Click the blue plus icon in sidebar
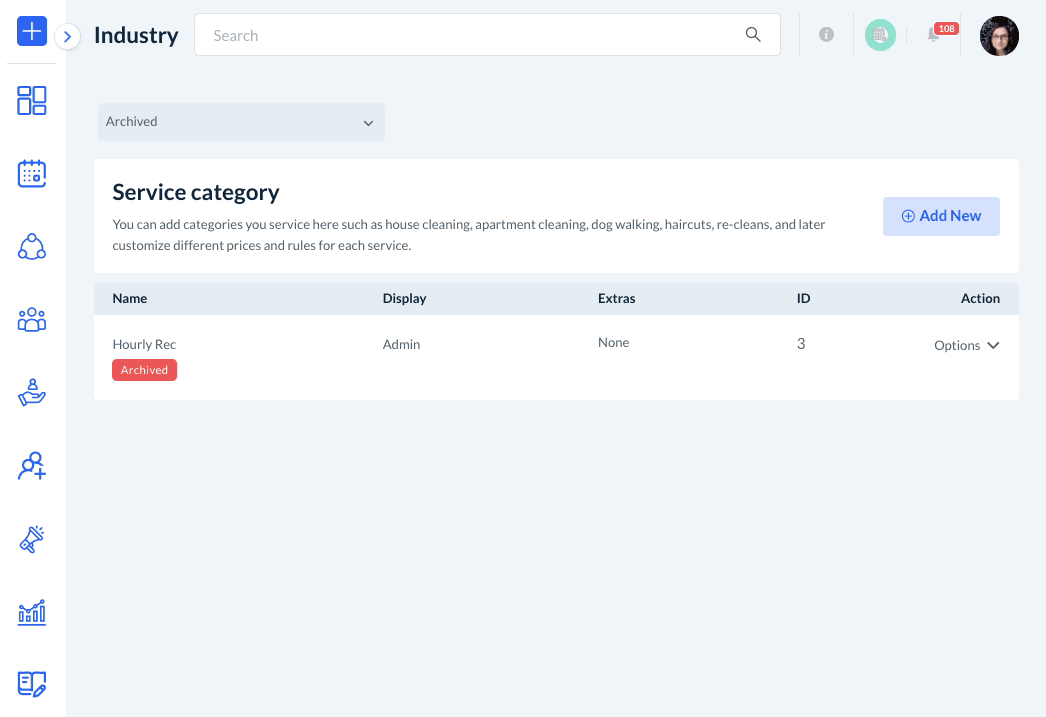This screenshot has height=717, width=1046. [32, 31]
